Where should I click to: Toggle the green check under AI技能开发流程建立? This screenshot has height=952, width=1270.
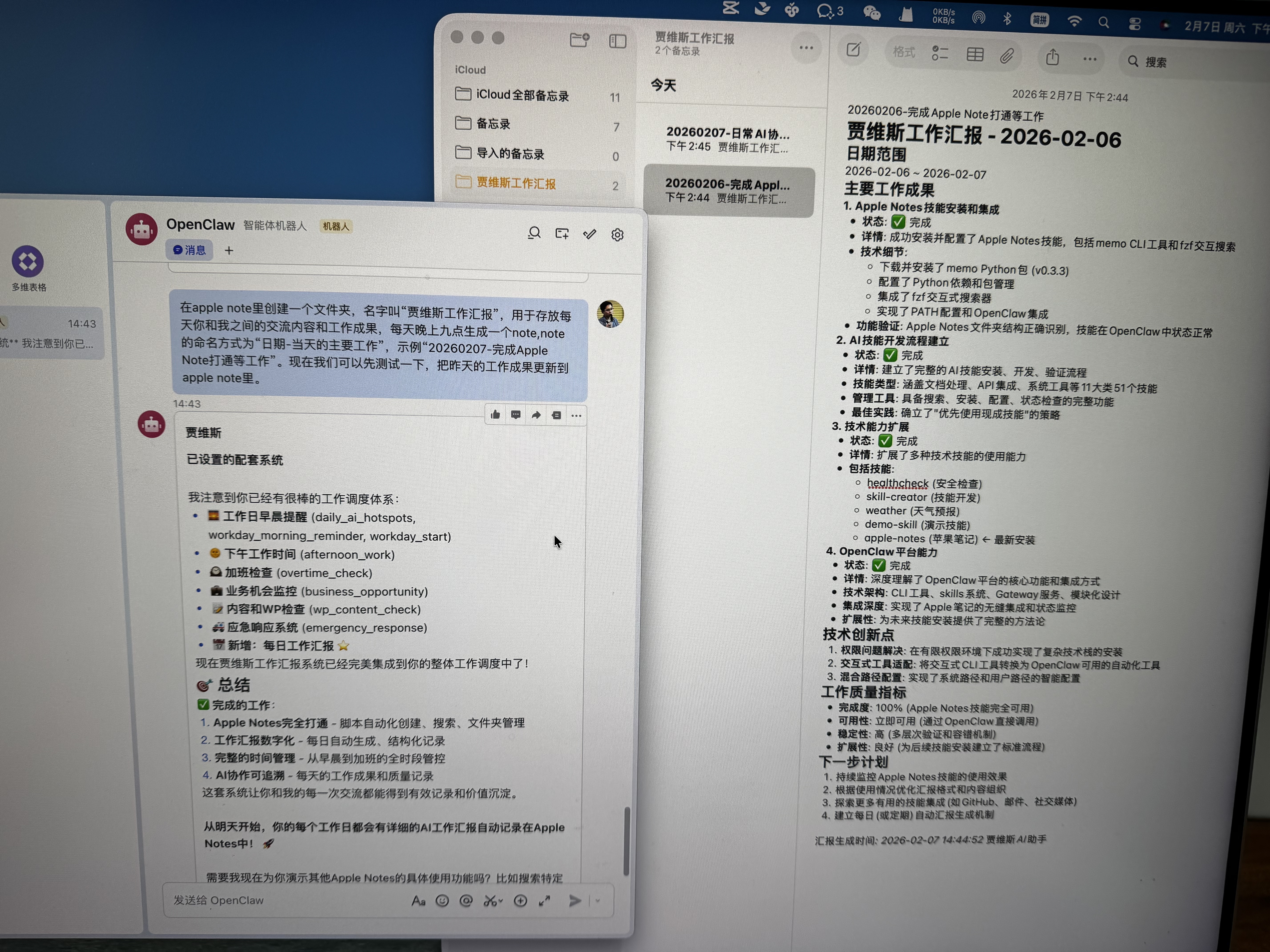(x=890, y=355)
